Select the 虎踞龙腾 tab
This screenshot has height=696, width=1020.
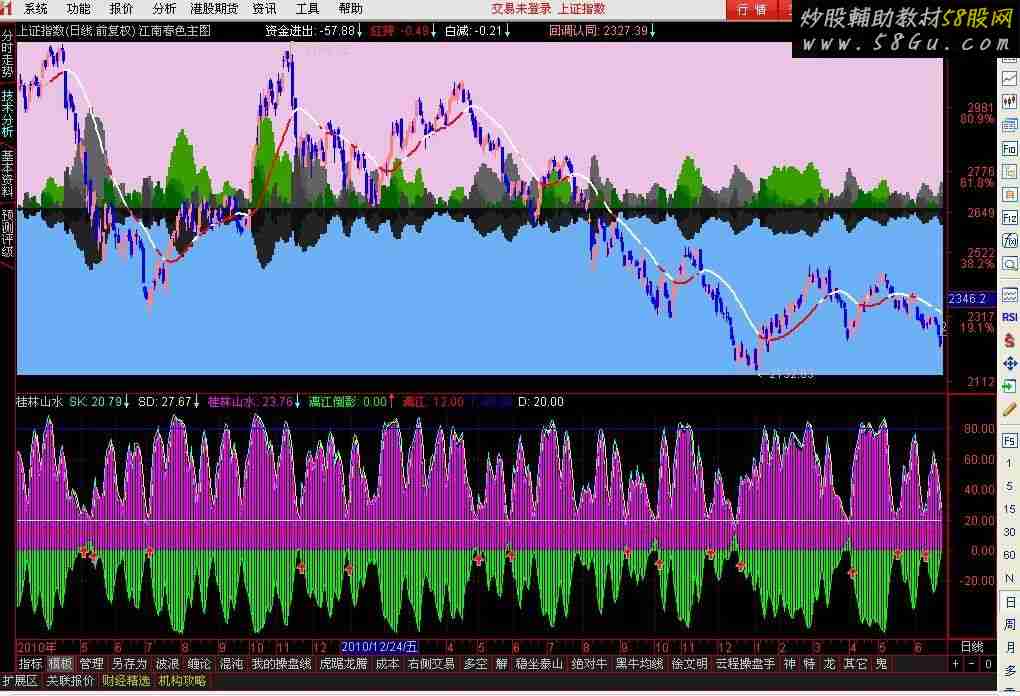(343, 663)
